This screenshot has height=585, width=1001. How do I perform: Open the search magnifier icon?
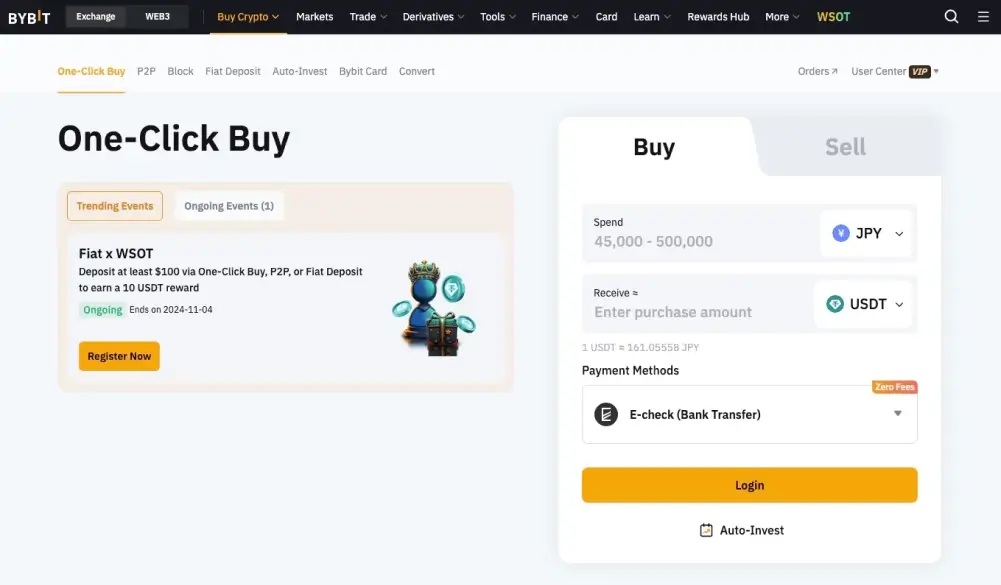tap(951, 17)
